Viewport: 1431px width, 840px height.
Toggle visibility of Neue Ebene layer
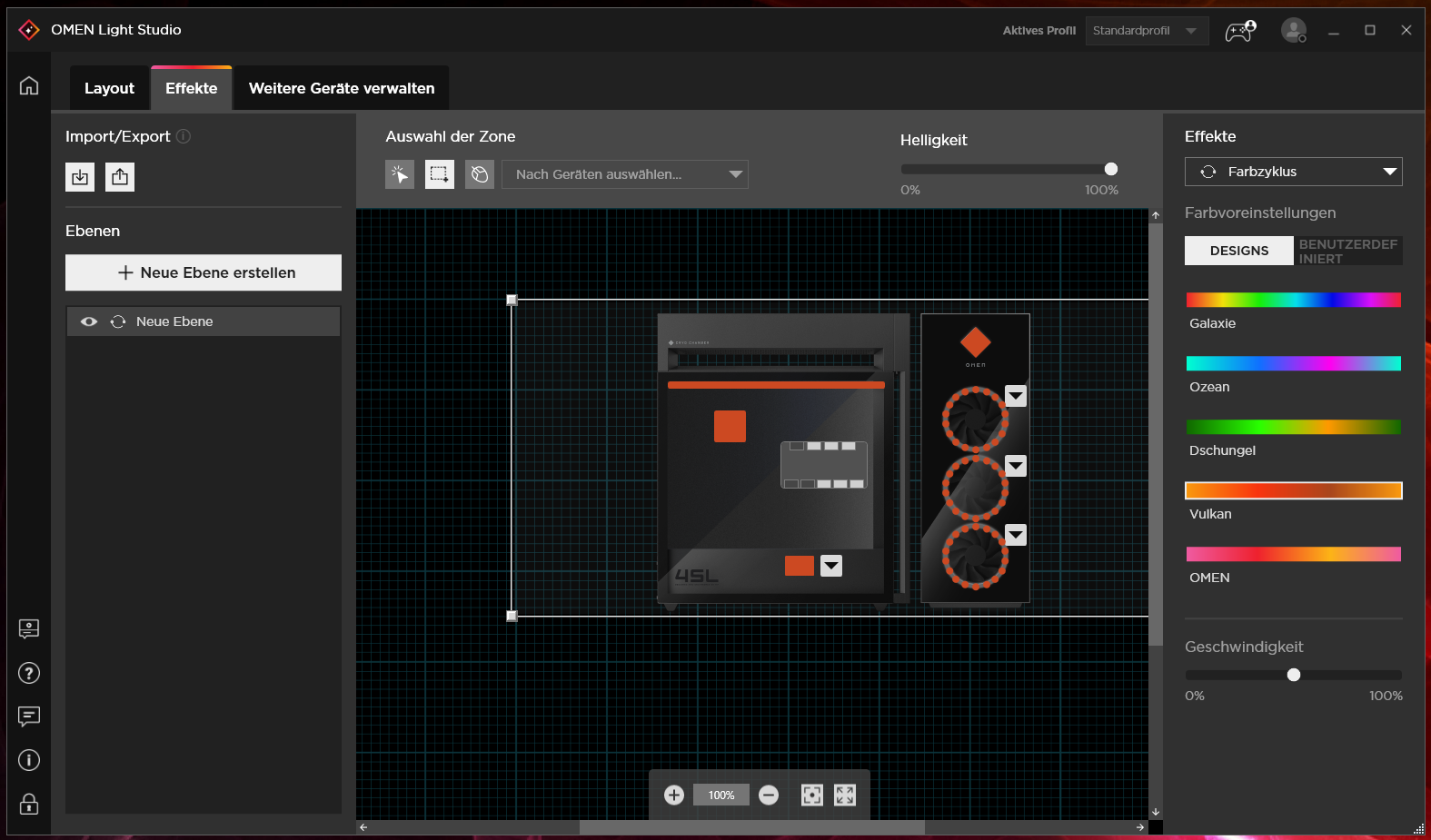tap(89, 321)
